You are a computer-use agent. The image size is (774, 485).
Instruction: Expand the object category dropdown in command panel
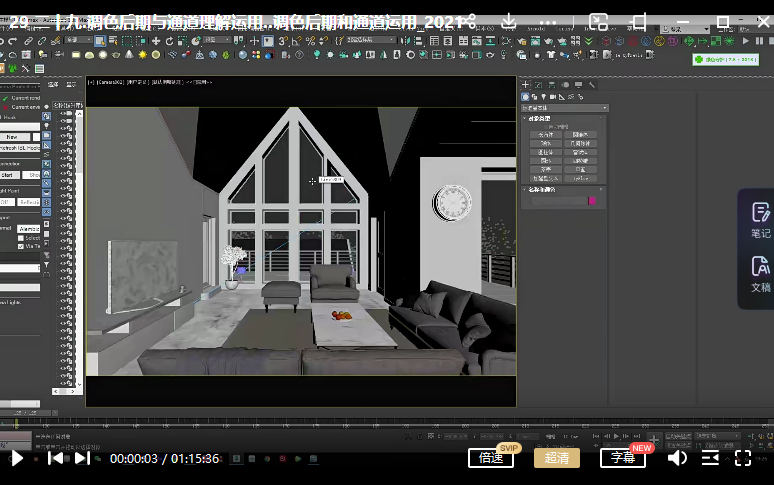(x=565, y=107)
